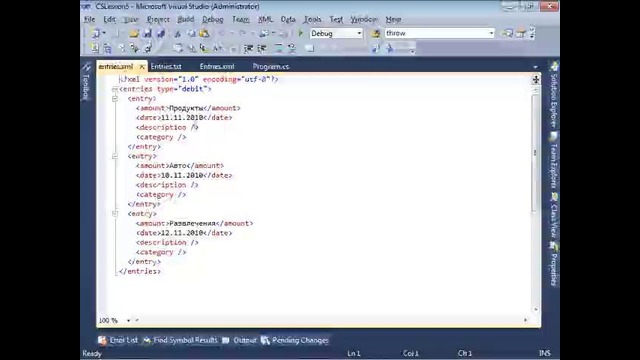Click the Copy toolbar icon
640x360 pixels.
pyautogui.click(x=191, y=33)
